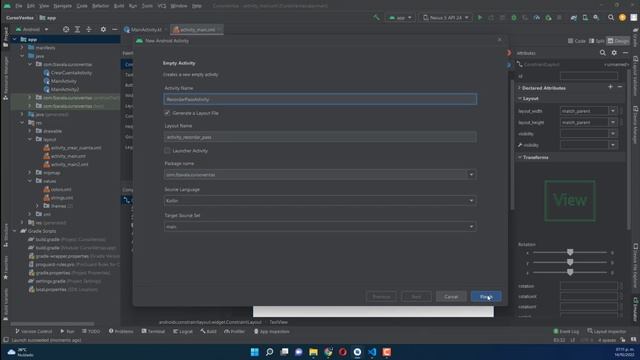Click the orange user account avatar icon
The width and height of the screenshot is (640, 360).
622,18
